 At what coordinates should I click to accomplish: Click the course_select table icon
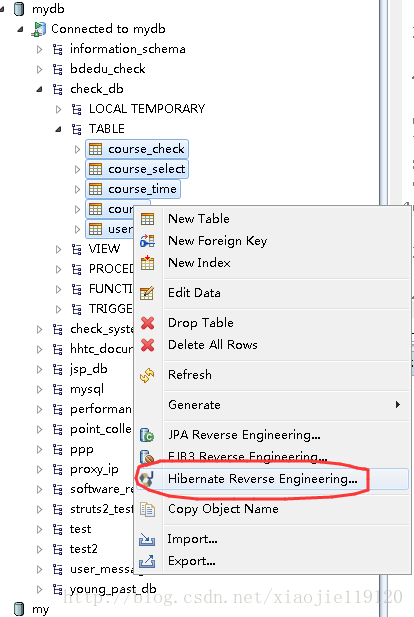pyautogui.click(x=95, y=169)
